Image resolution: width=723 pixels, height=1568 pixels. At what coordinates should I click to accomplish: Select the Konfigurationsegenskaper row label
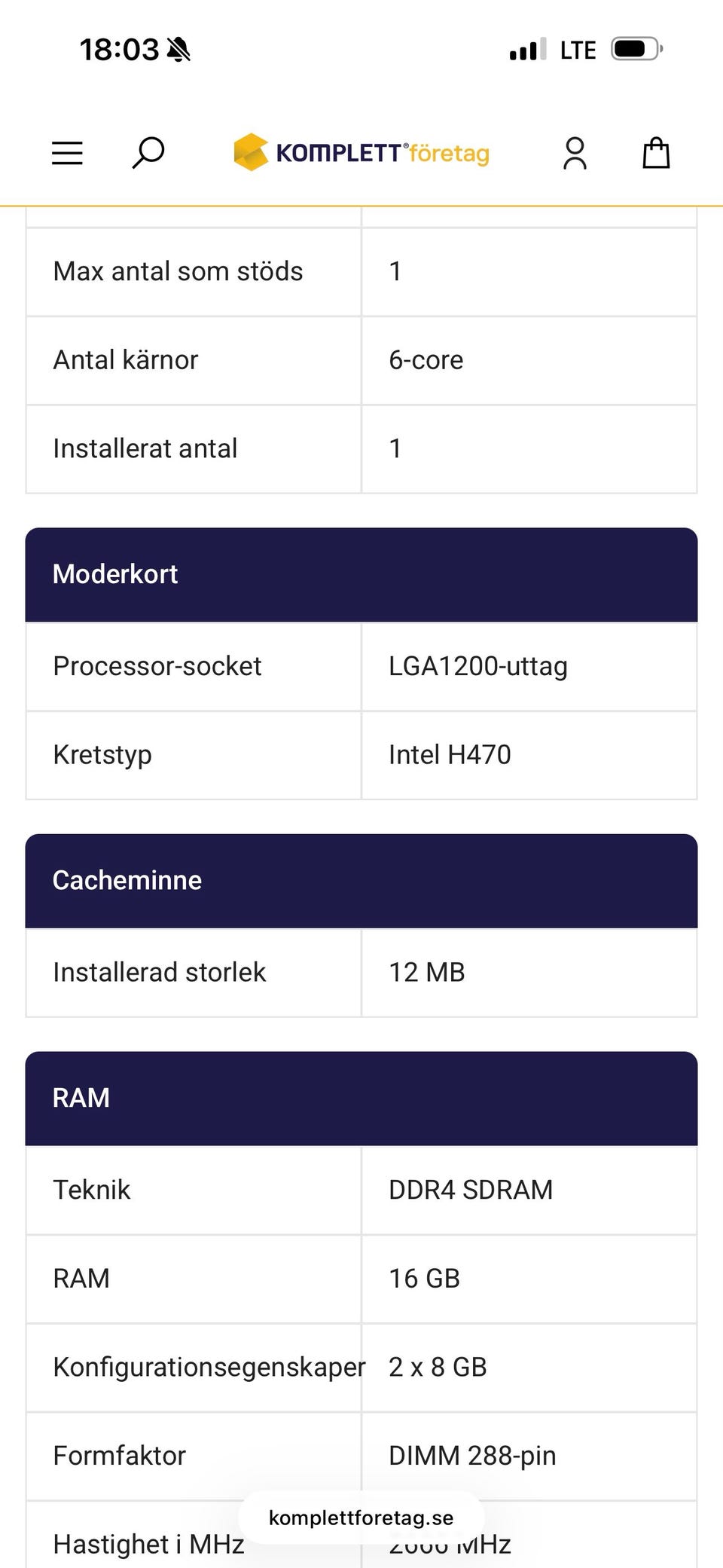(209, 1367)
